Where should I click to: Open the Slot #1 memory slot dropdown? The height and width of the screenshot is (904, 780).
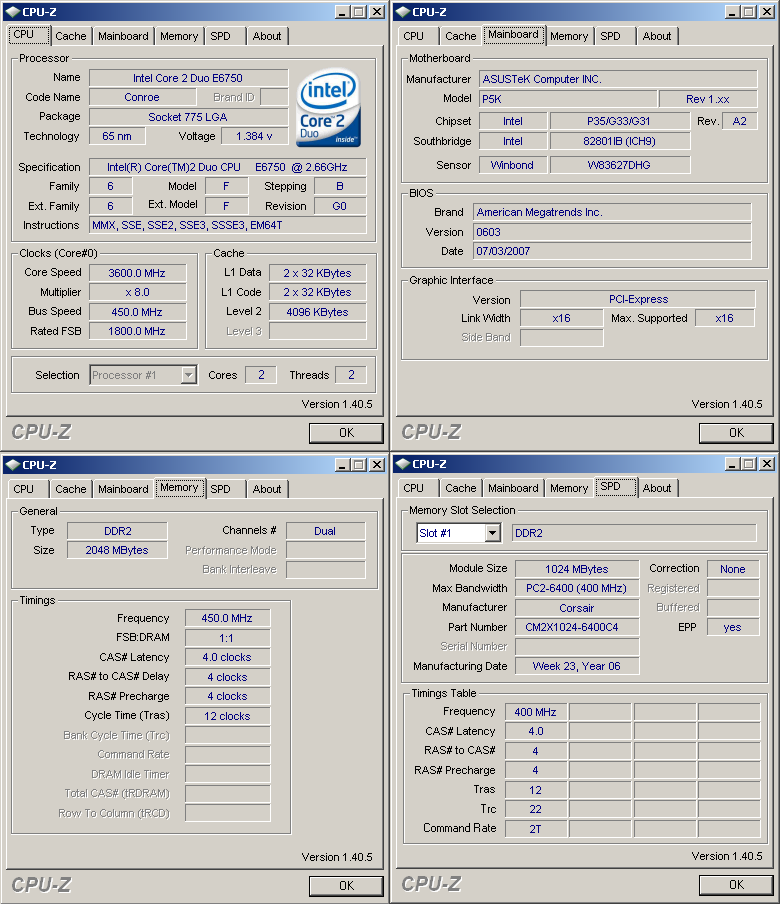(x=492, y=533)
